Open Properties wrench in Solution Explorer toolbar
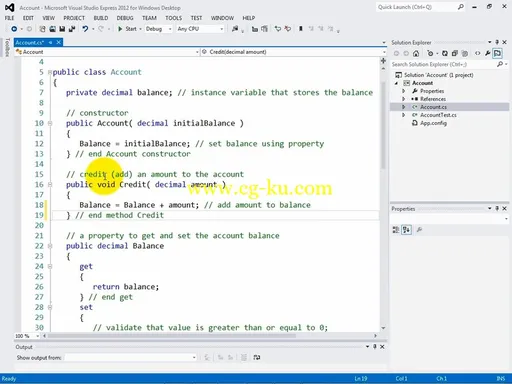512x384 pixels. click(x=487, y=53)
